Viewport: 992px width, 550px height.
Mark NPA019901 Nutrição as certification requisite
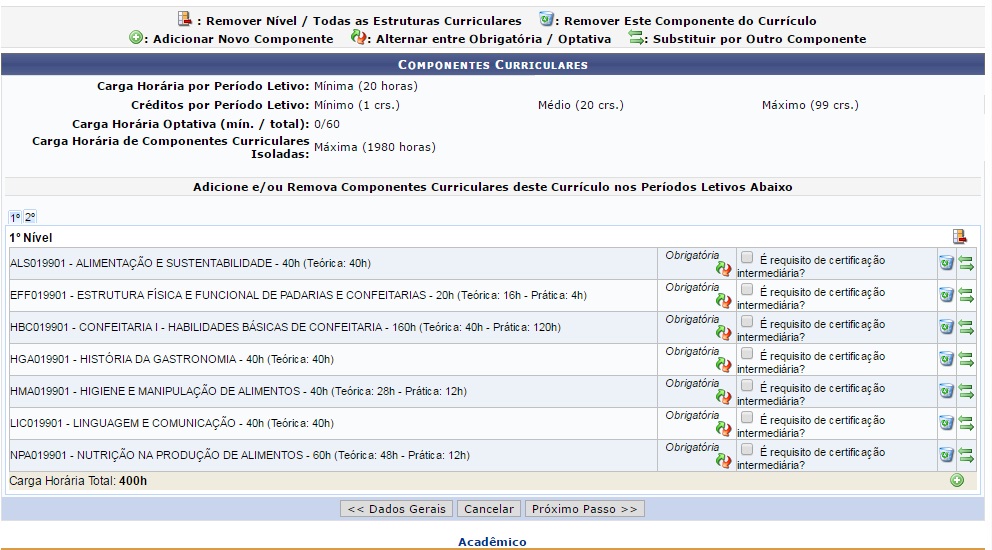tap(748, 450)
